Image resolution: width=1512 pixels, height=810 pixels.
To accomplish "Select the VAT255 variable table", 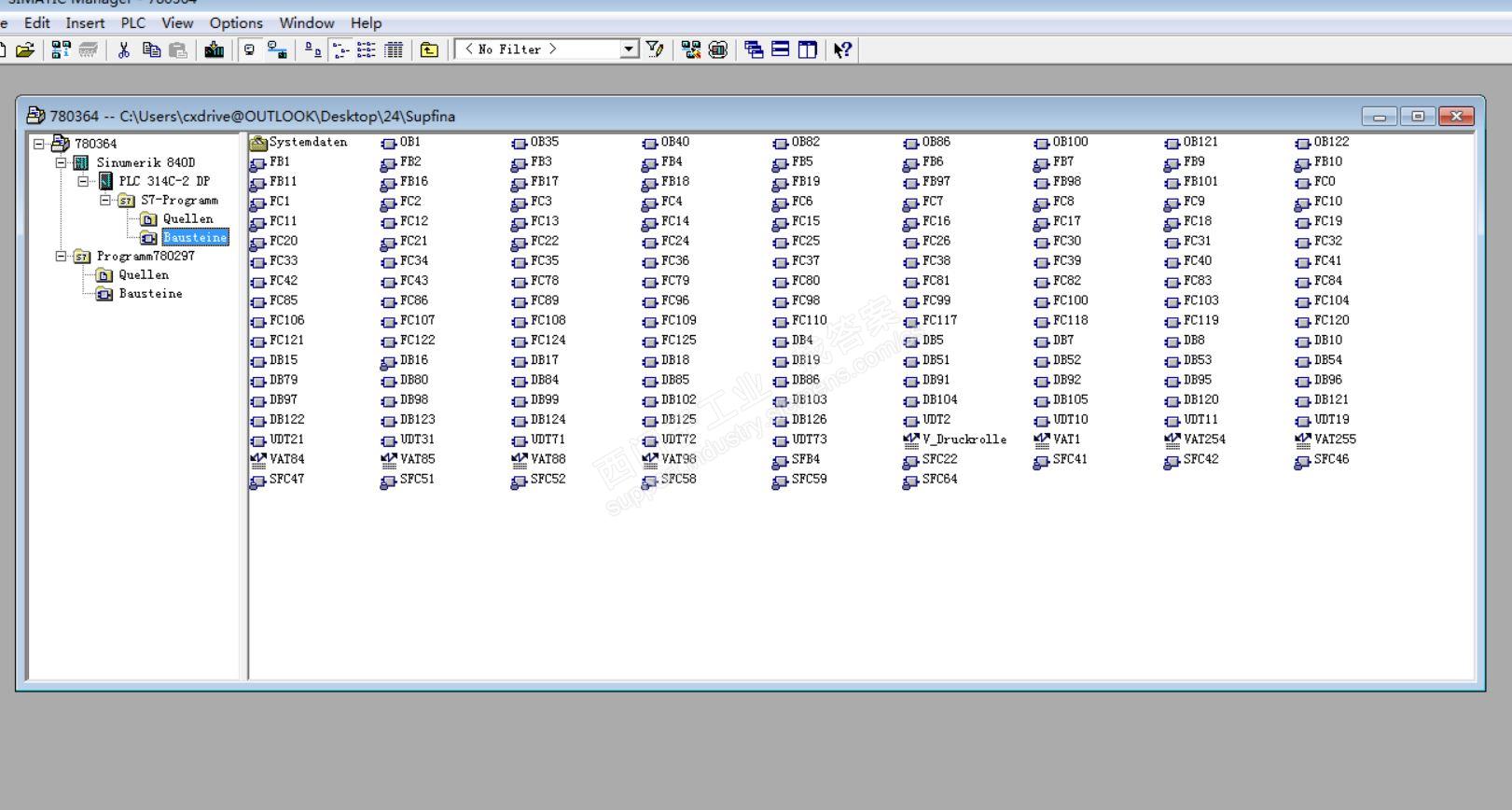I will (x=1325, y=440).
